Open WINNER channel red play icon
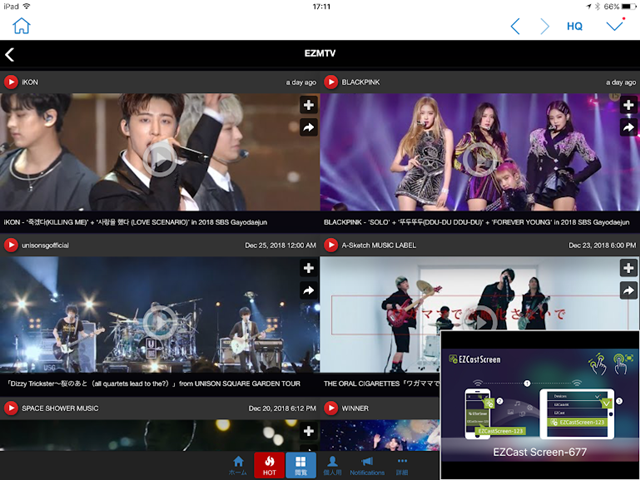This screenshot has width=640, height=480. click(x=331, y=408)
